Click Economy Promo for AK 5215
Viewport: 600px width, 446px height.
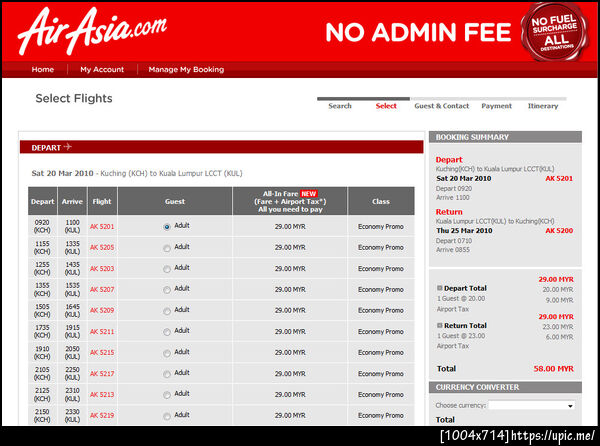click(381, 352)
